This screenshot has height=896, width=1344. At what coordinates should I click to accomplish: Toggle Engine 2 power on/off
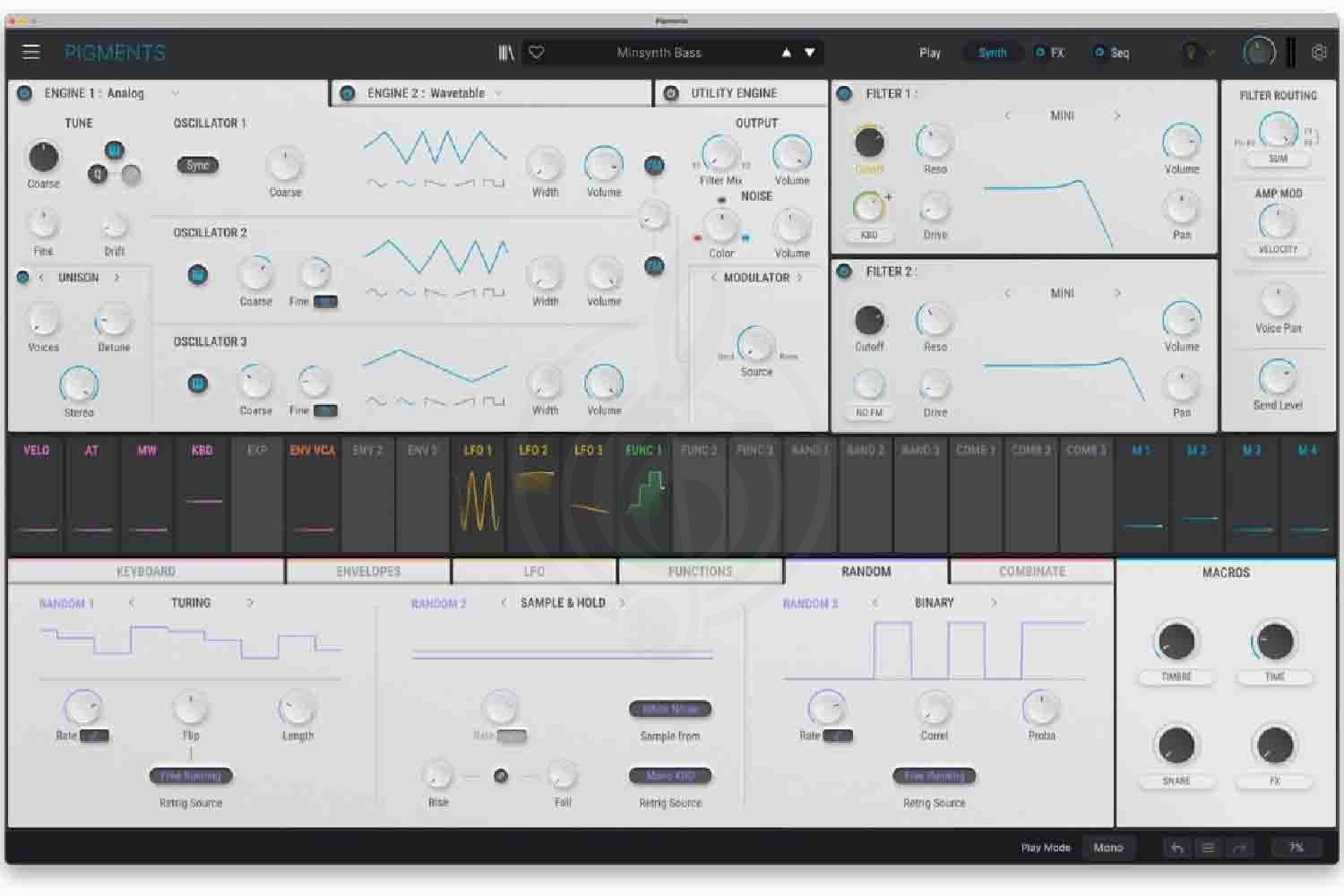pos(348,93)
